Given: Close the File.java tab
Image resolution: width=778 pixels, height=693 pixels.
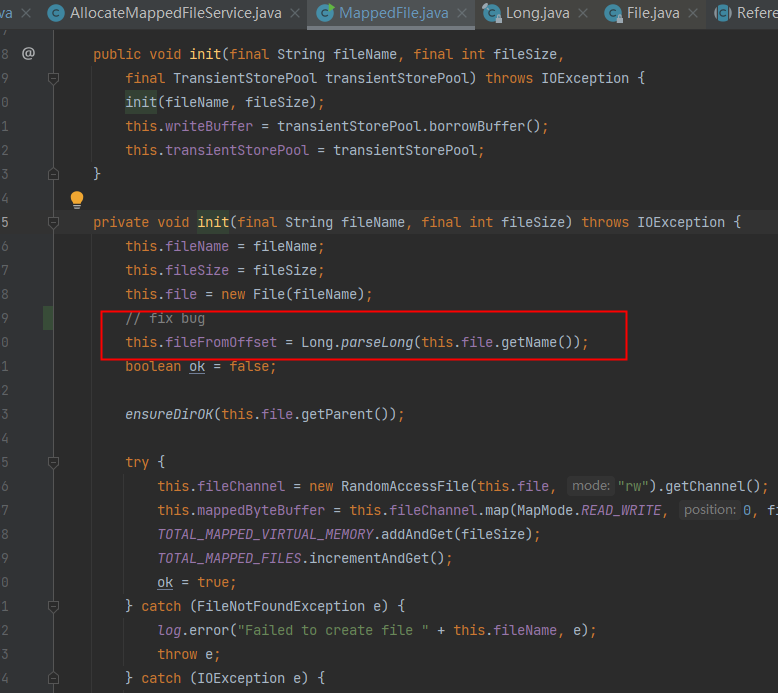Looking at the screenshot, I should (x=693, y=13).
